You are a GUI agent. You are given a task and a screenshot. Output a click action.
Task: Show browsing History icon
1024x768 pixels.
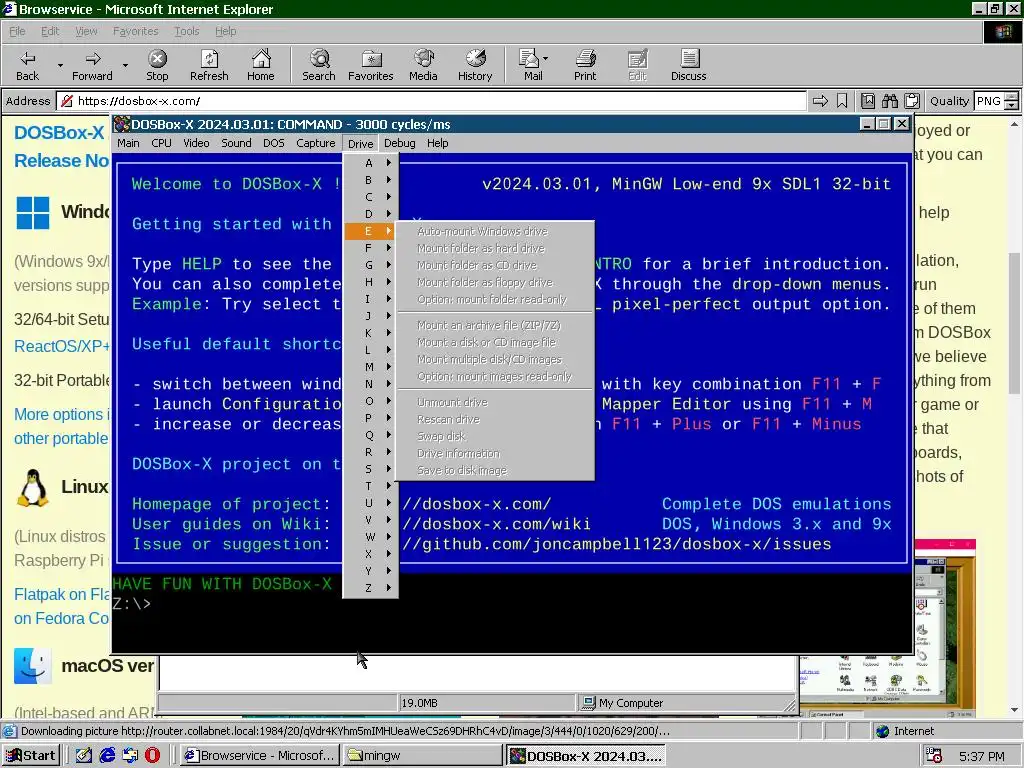[475, 65]
